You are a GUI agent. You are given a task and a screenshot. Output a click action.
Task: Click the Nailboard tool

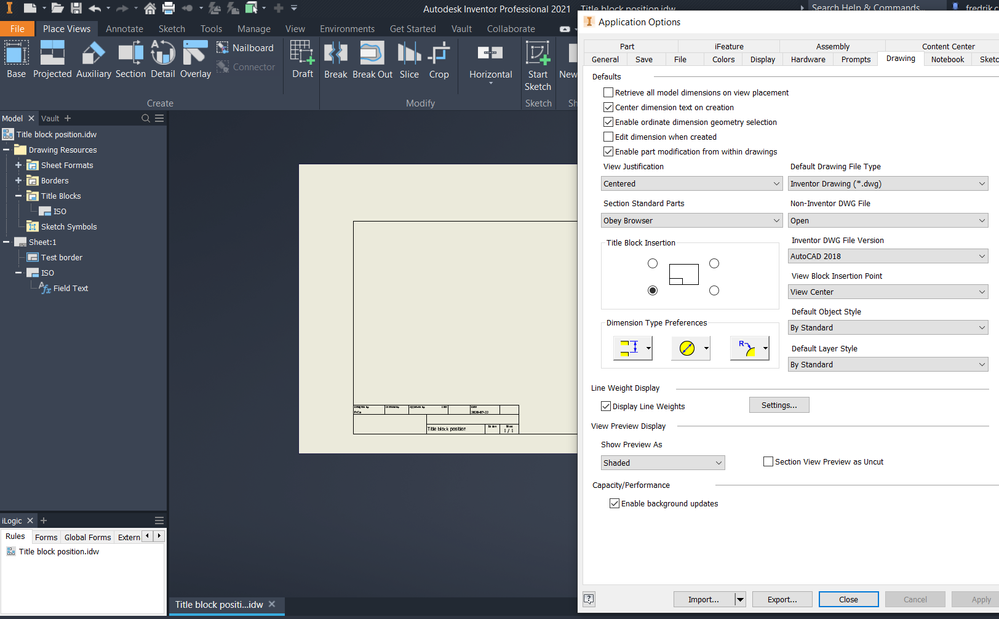pyautogui.click(x=245, y=48)
